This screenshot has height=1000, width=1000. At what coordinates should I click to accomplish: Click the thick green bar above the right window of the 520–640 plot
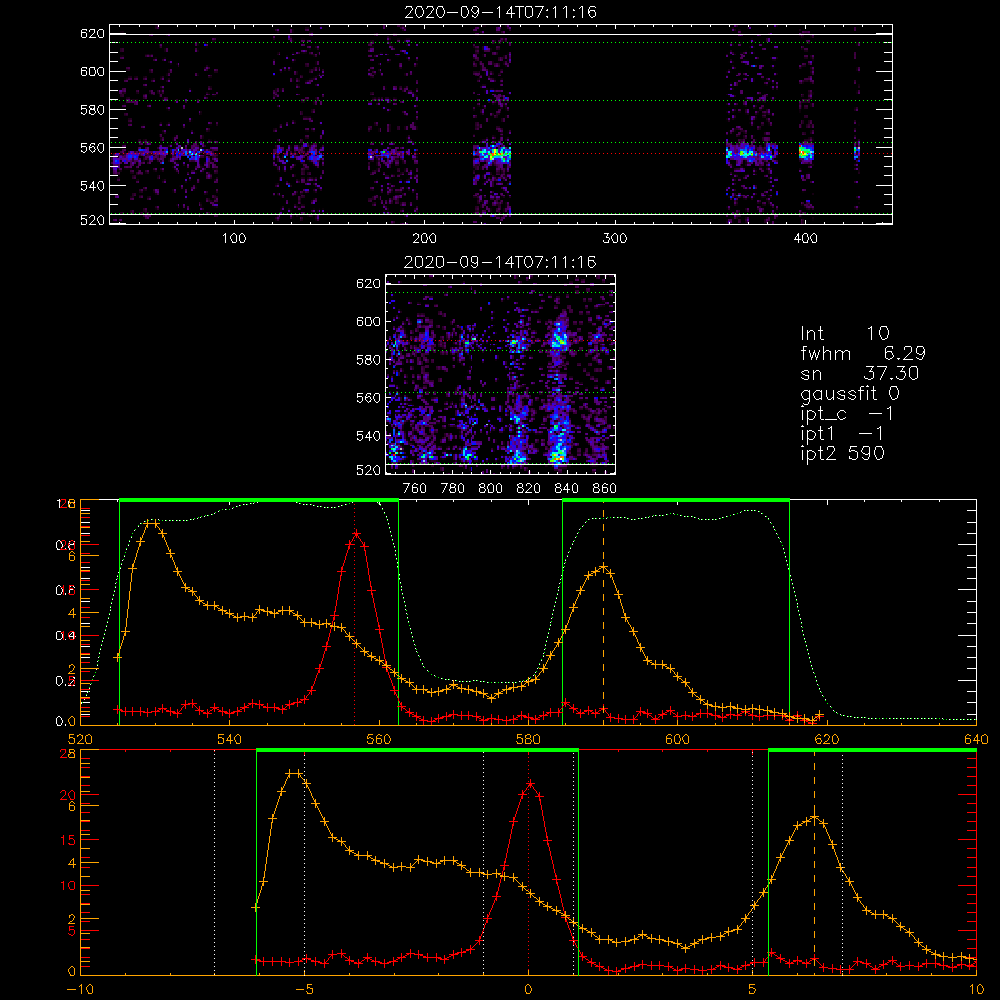point(676,500)
